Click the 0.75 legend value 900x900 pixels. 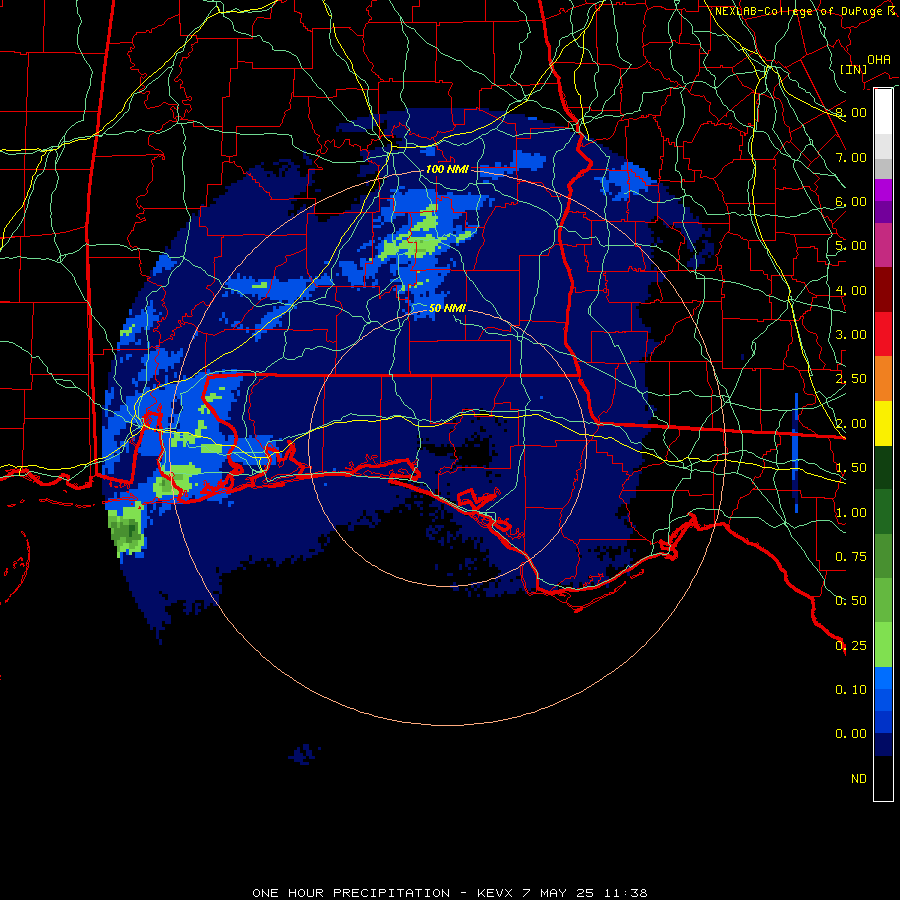point(851,557)
